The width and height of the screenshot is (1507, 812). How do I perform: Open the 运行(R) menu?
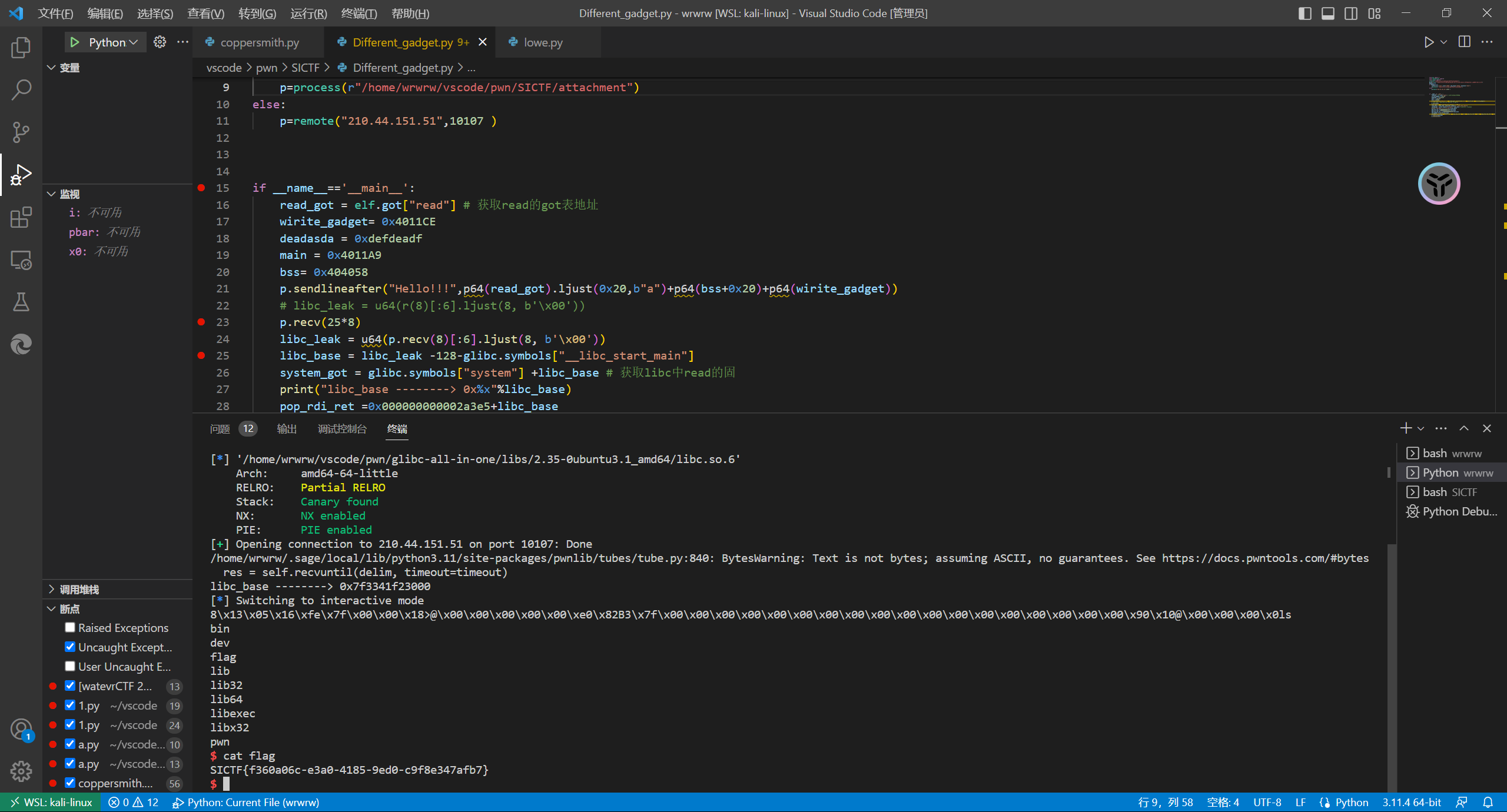[x=308, y=13]
